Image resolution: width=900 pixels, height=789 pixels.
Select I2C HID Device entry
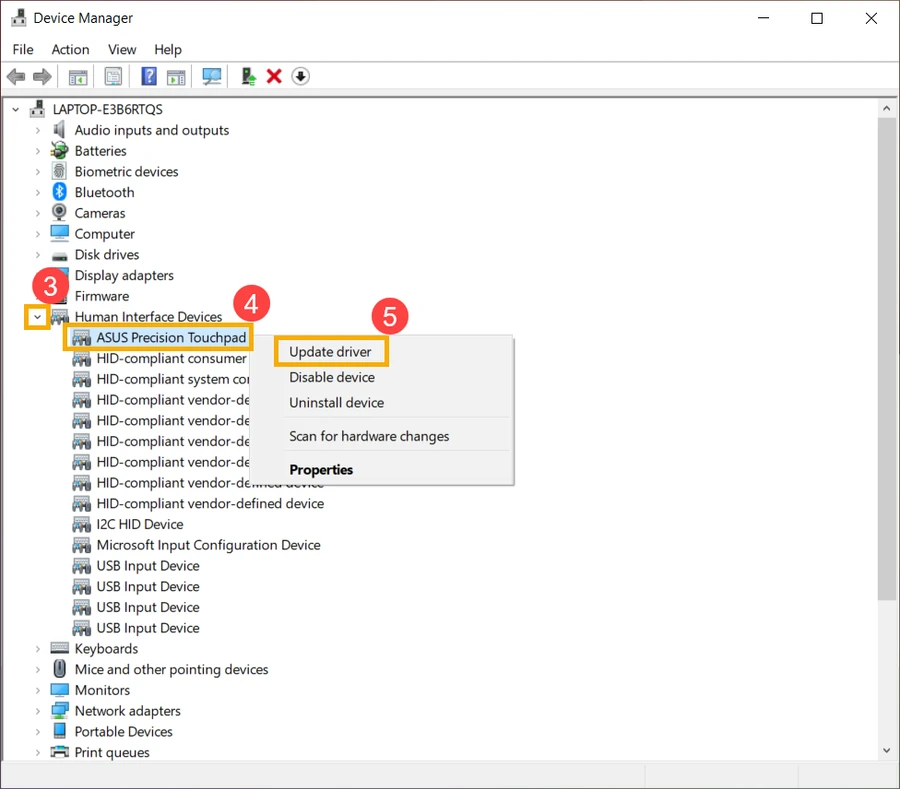pos(139,524)
